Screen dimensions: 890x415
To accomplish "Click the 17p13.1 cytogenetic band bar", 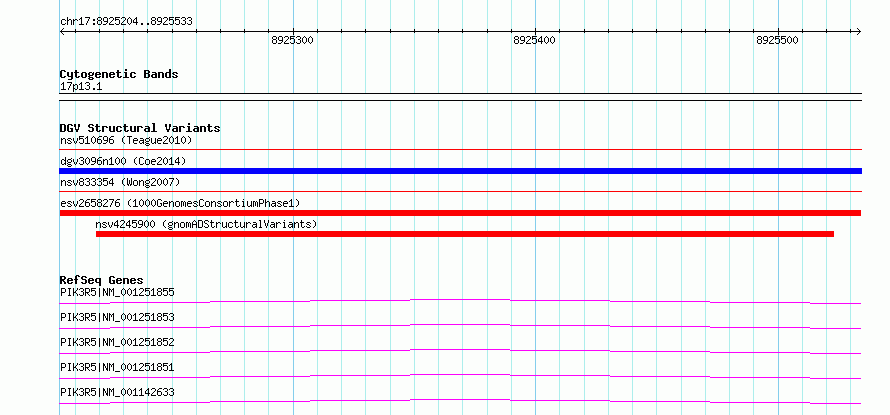I will click(x=461, y=97).
